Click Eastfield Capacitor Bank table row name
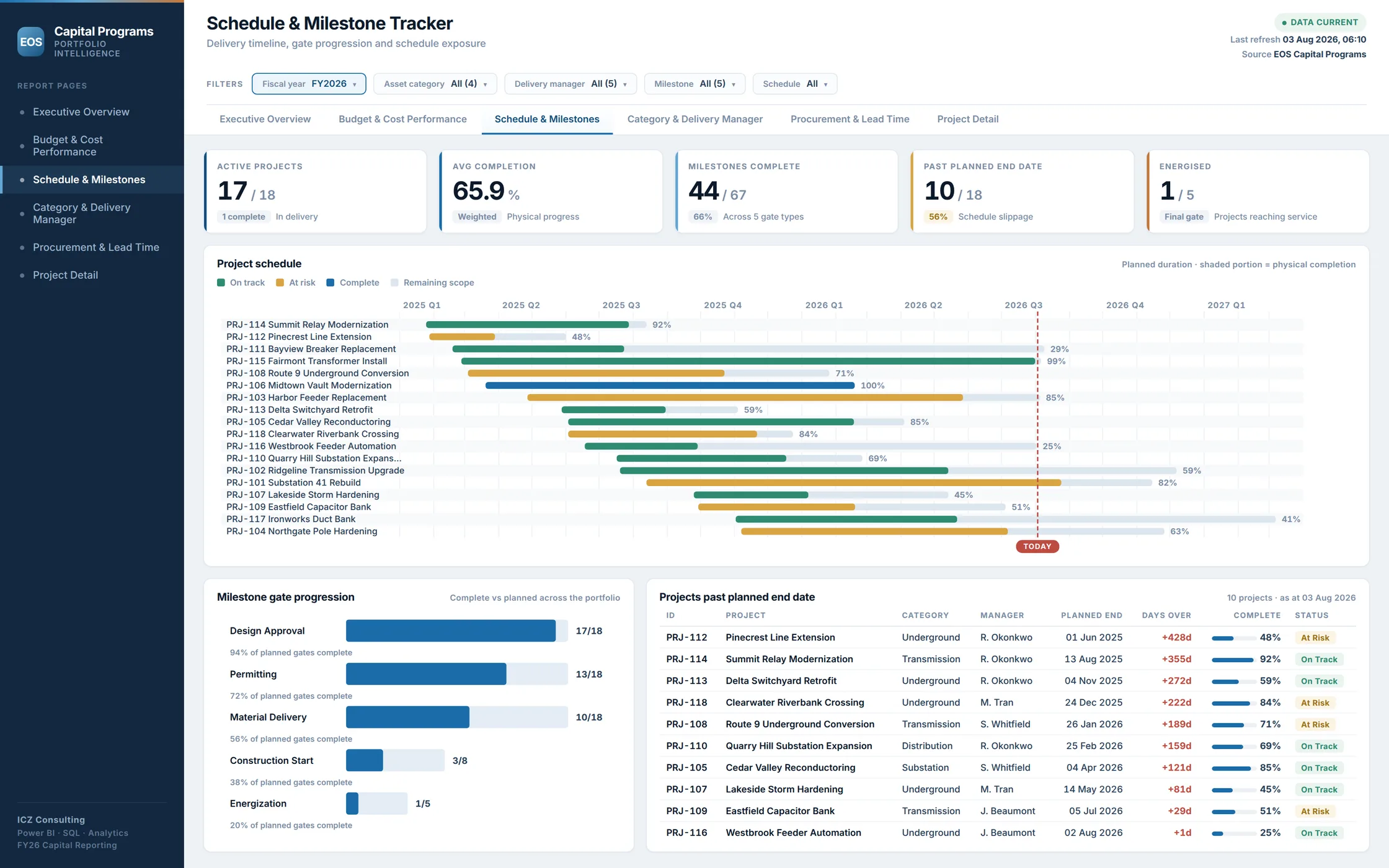 tap(780, 811)
